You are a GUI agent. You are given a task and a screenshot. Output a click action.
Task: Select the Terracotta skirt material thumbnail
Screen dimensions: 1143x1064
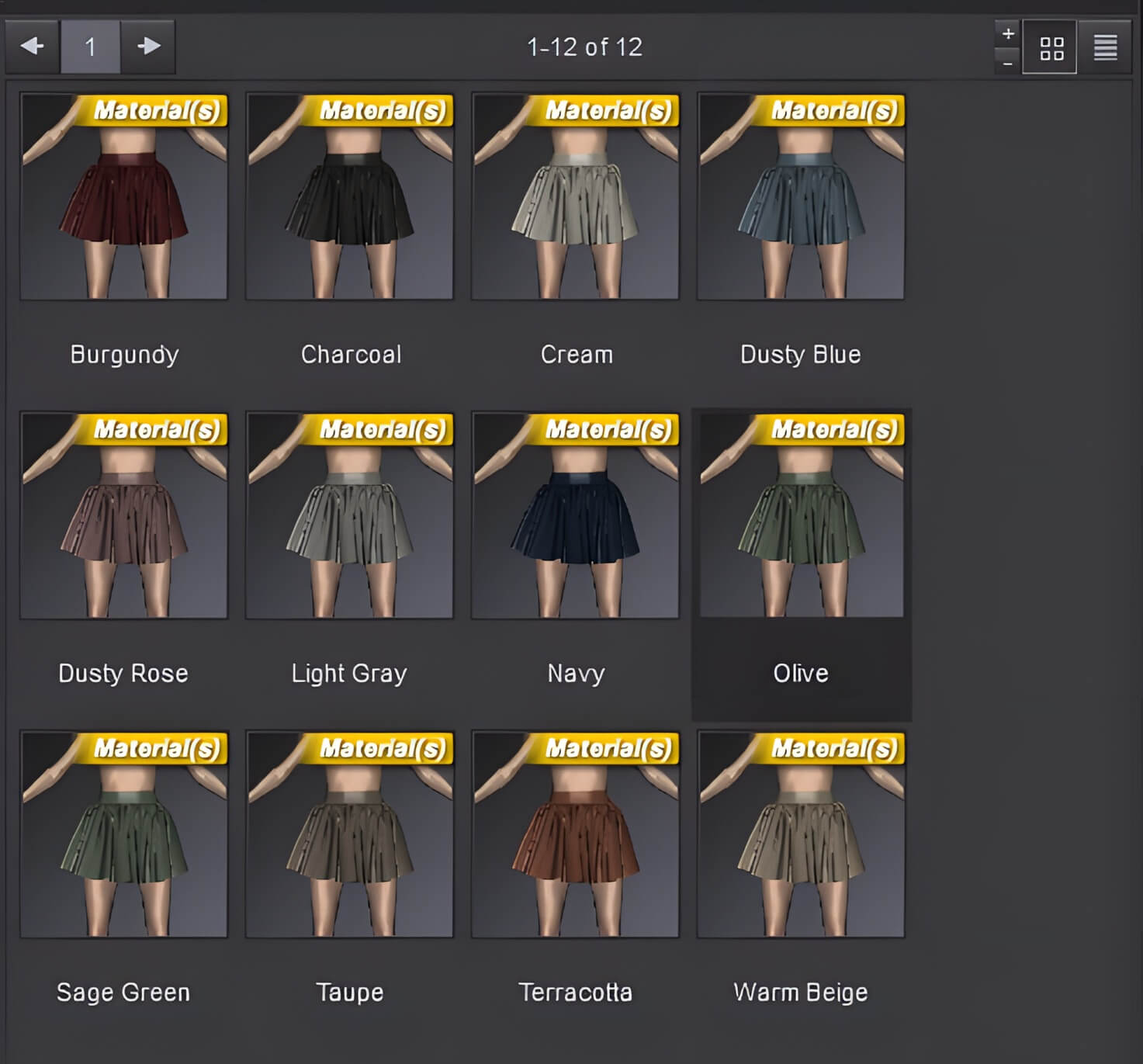tap(576, 834)
